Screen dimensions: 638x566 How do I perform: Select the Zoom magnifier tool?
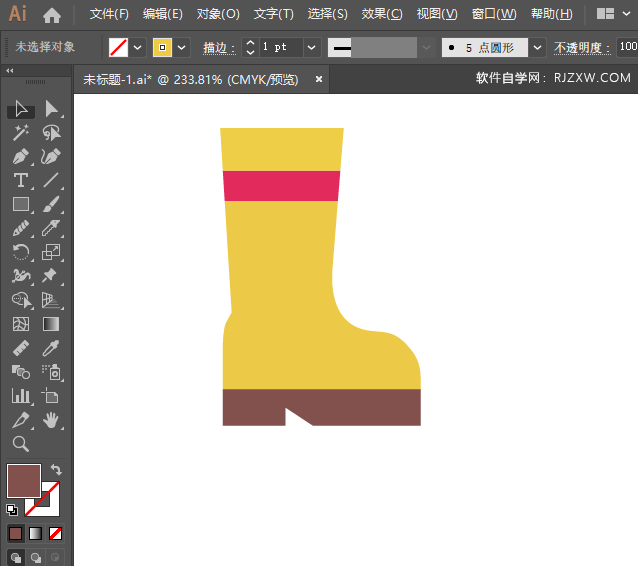(21, 444)
